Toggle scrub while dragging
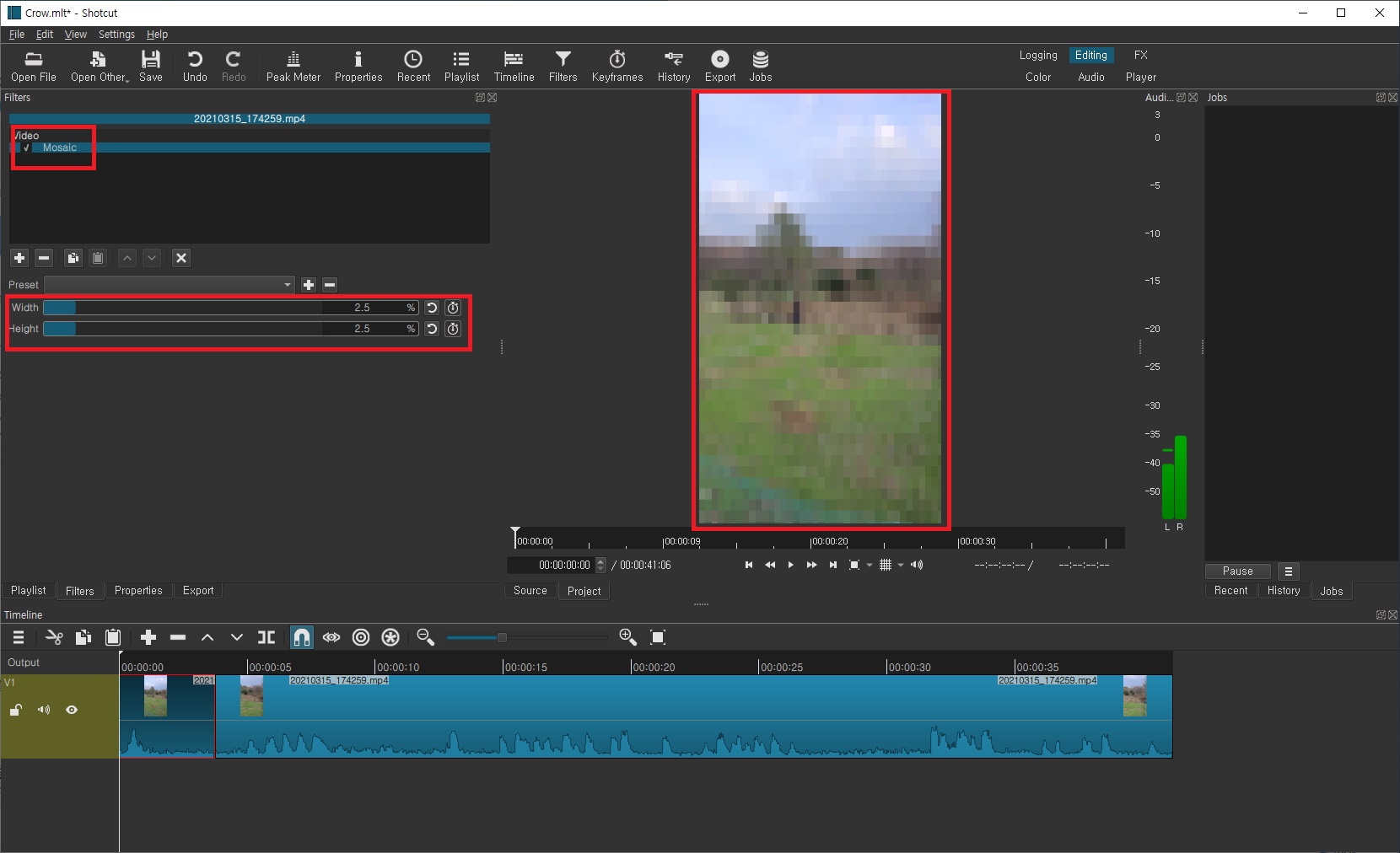1400x853 pixels. [331, 637]
